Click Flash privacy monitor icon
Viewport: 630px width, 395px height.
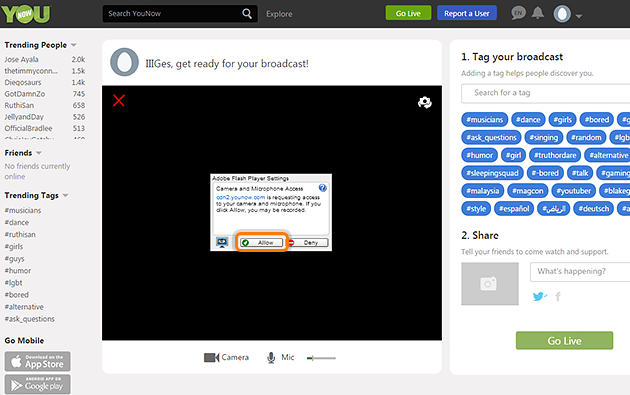pyautogui.click(x=222, y=242)
